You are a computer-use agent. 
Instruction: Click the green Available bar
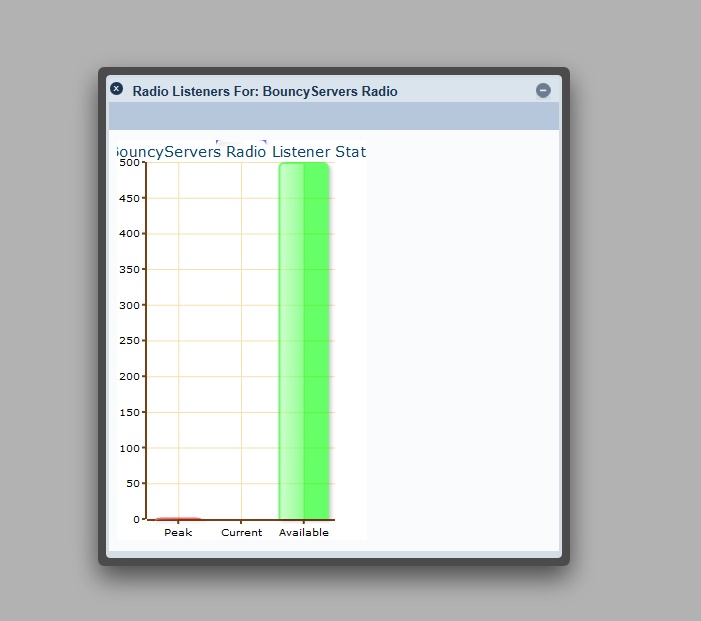304,341
